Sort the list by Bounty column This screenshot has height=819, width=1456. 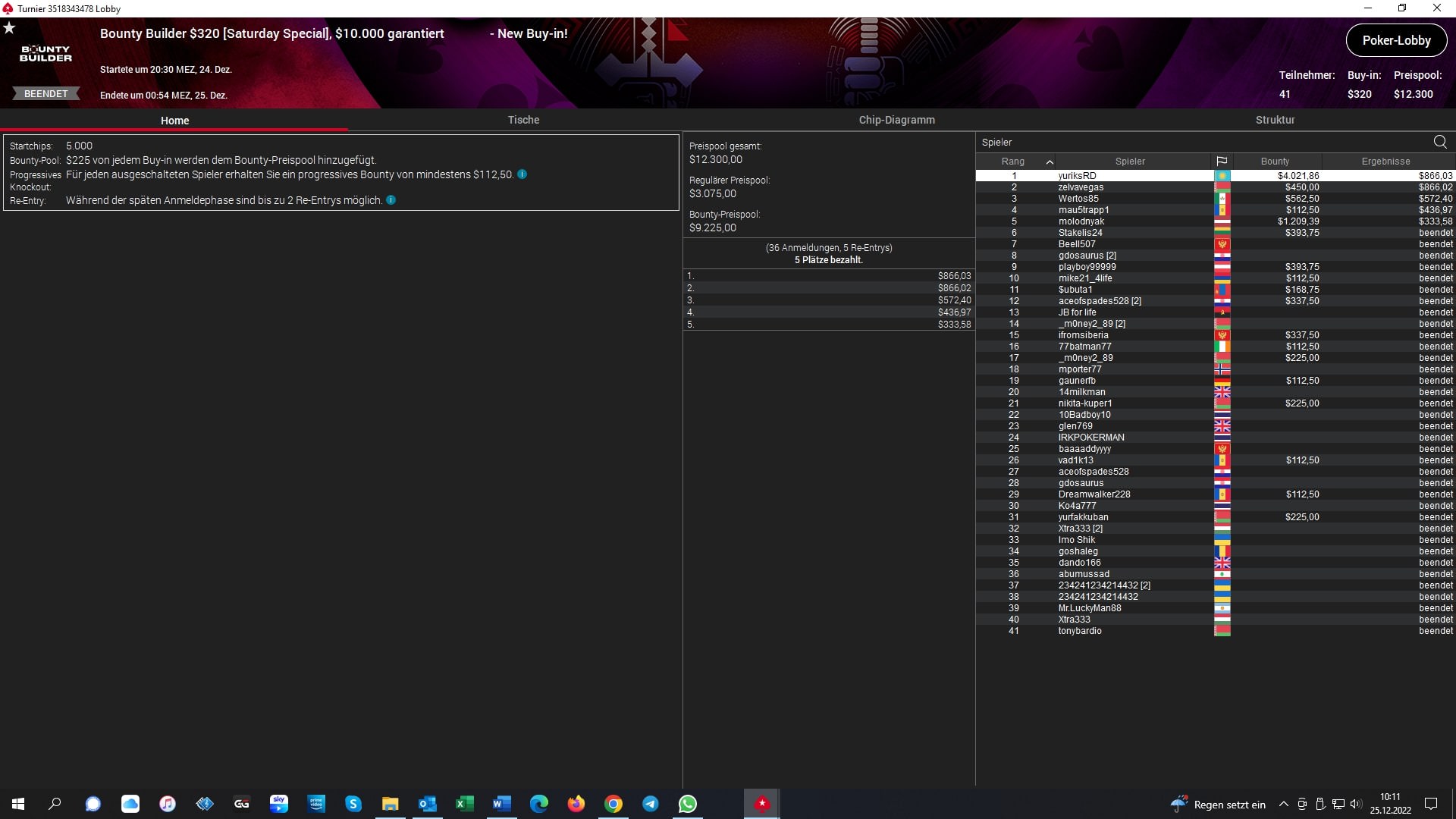[x=1274, y=162]
